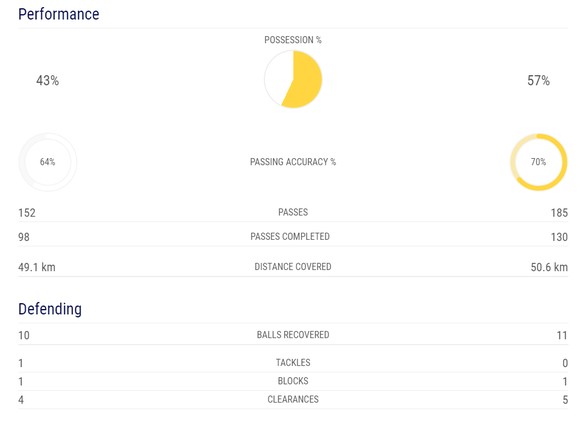Select the TACKLES row label

tap(293, 363)
